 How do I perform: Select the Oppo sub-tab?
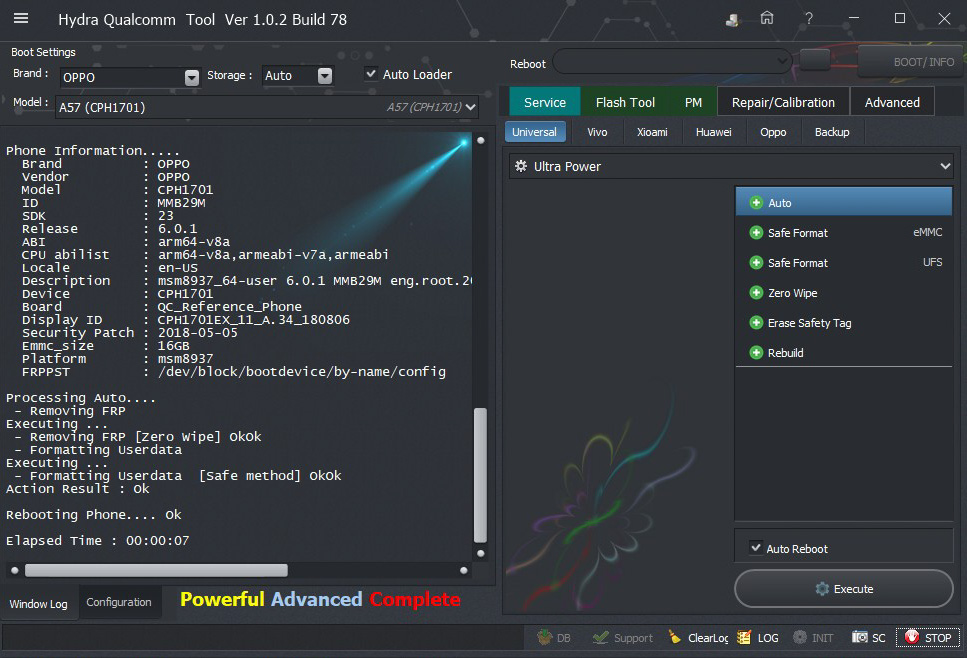coord(773,132)
